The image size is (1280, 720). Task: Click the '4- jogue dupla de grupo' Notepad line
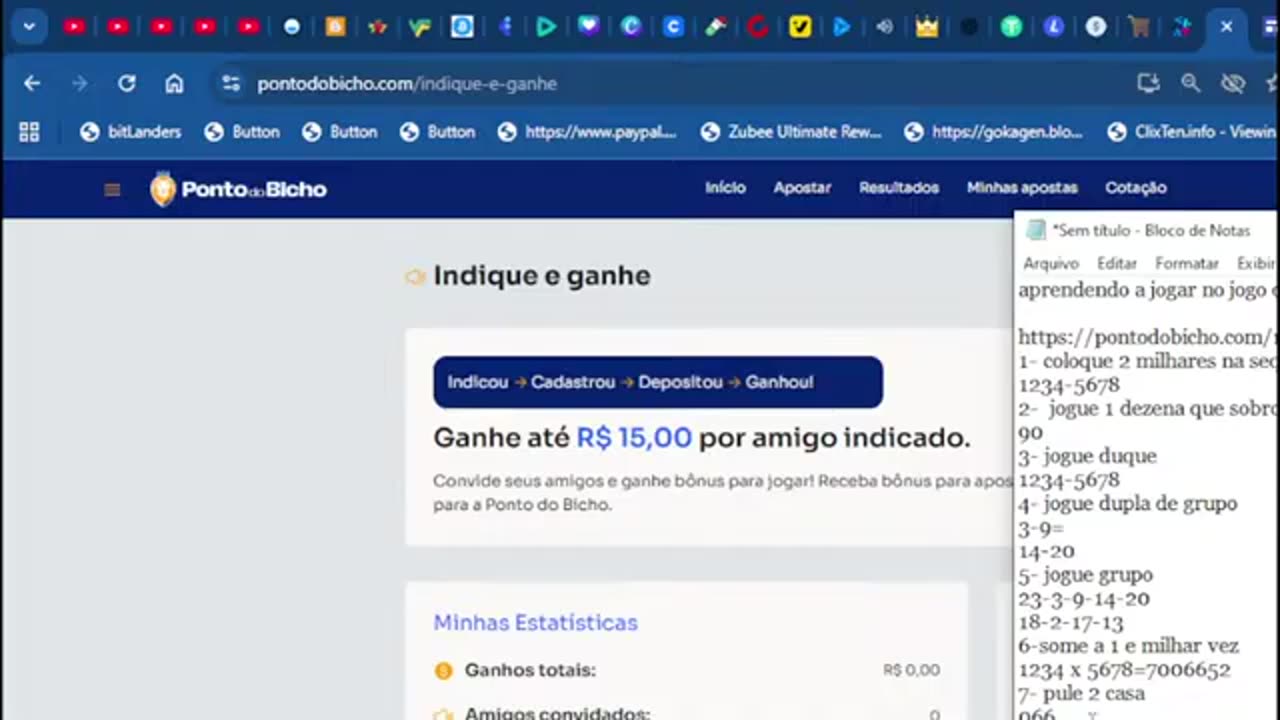click(x=1128, y=504)
